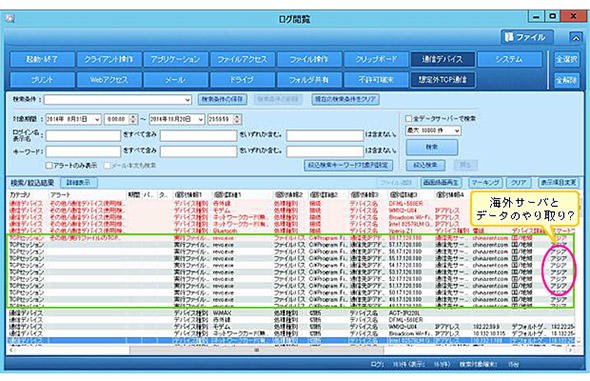The height and width of the screenshot is (381, 590).
Task: Click the 個別情報4 column header
Action: [450, 195]
